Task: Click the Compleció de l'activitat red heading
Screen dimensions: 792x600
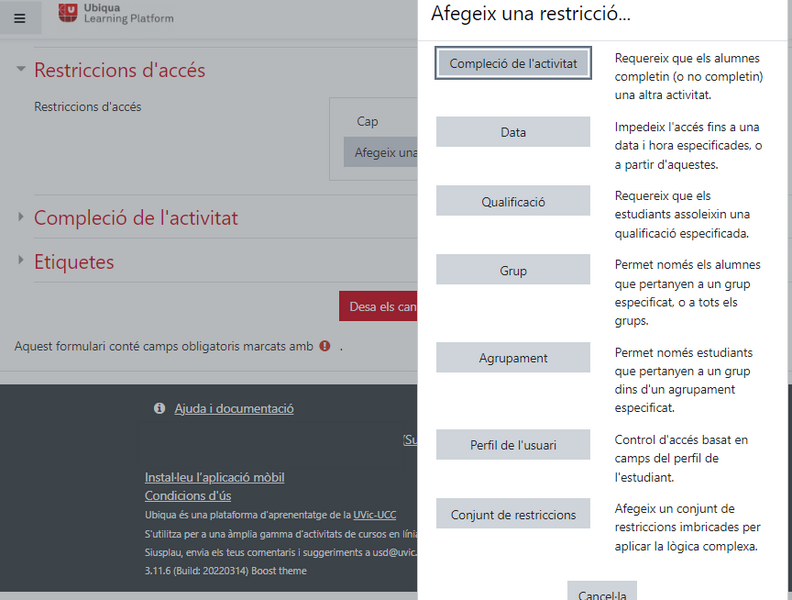Action: click(x=136, y=218)
